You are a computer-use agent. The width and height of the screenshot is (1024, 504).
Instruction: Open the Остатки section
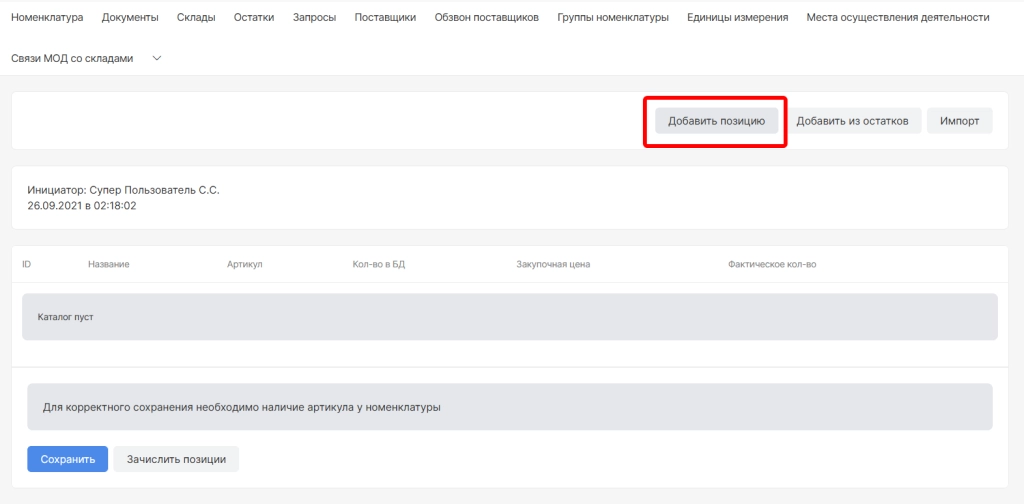coord(254,17)
